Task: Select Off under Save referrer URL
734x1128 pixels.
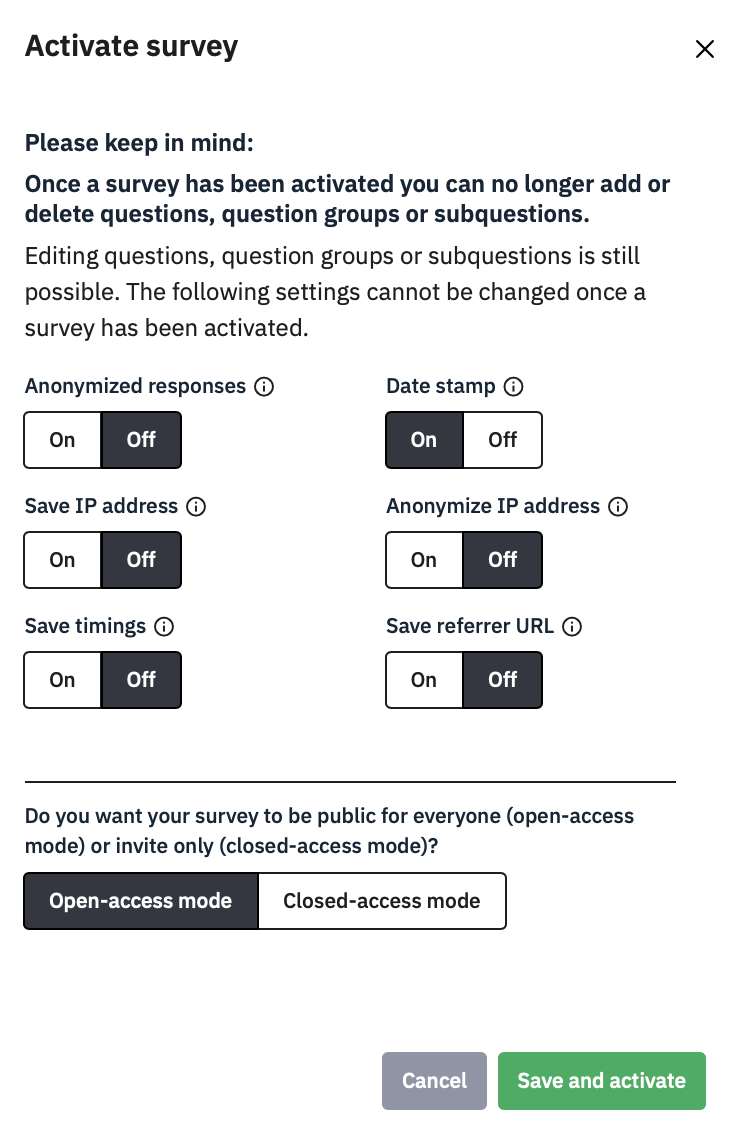Action: [x=503, y=680]
